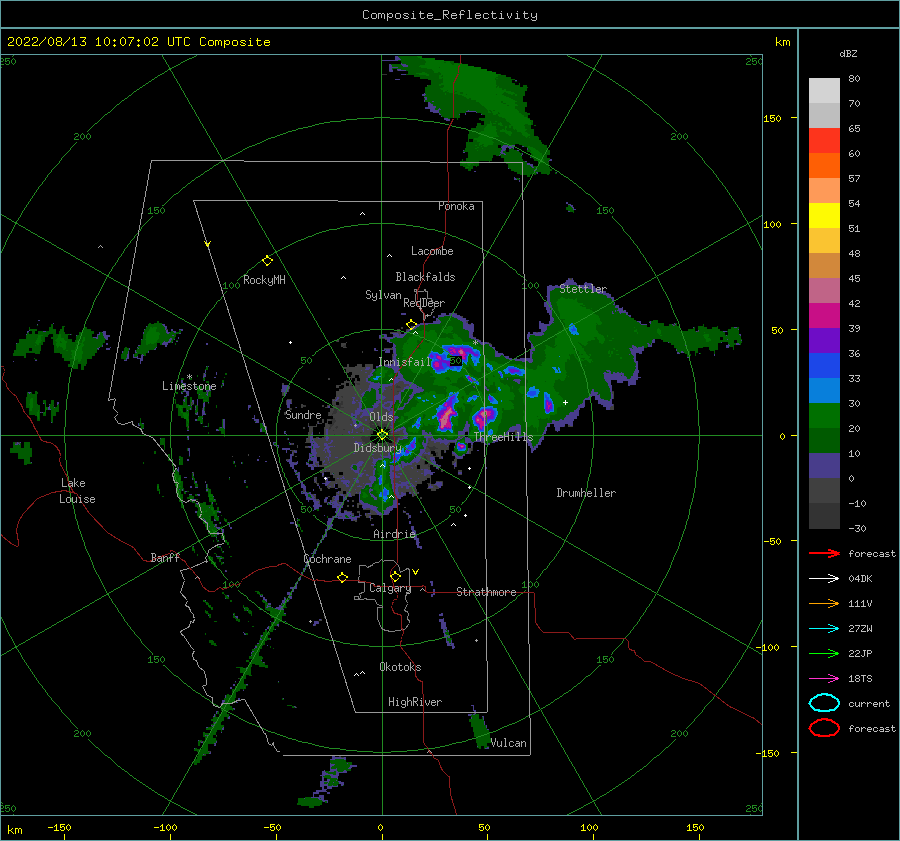The width and height of the screenshot is (900, 841).
Task: Select the red 65 dBZ color swatch
Action: (824, 140)
